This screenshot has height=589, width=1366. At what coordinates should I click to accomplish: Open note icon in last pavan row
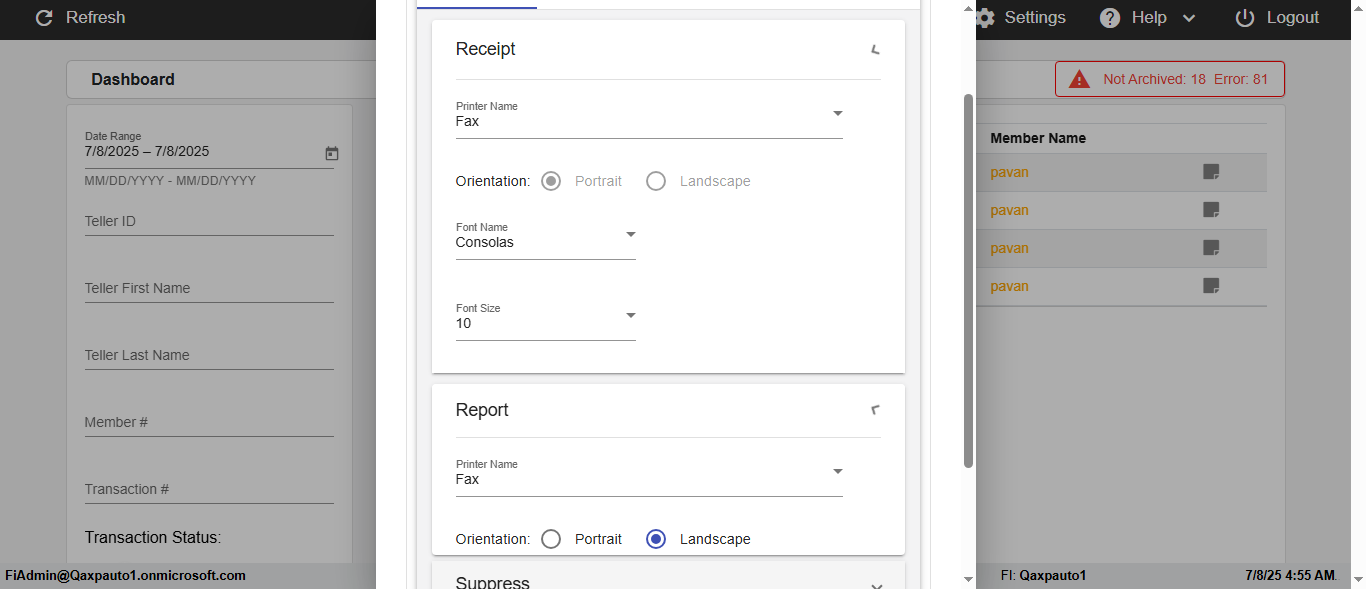point(1211,286)
